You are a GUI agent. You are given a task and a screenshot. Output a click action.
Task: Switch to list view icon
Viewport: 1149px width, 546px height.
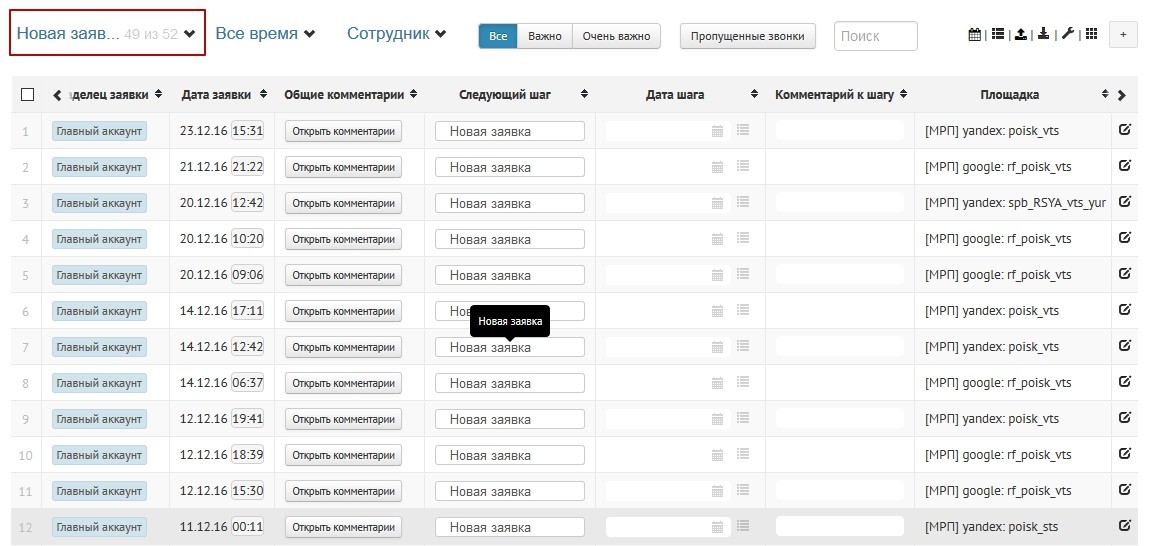(998, 35)
